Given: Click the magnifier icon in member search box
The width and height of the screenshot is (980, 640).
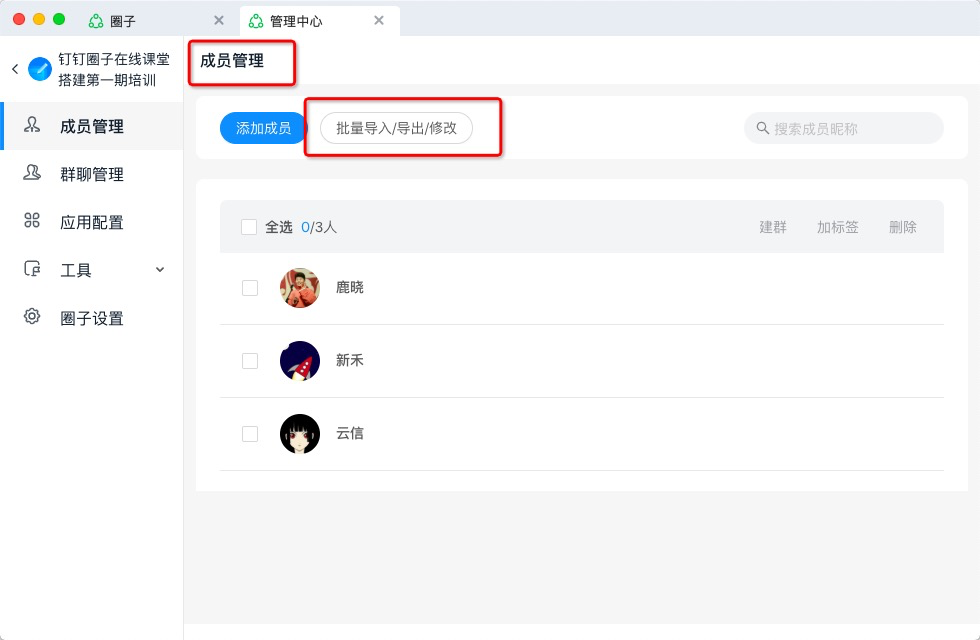Looking at the screenshot, I should point(762,128).
